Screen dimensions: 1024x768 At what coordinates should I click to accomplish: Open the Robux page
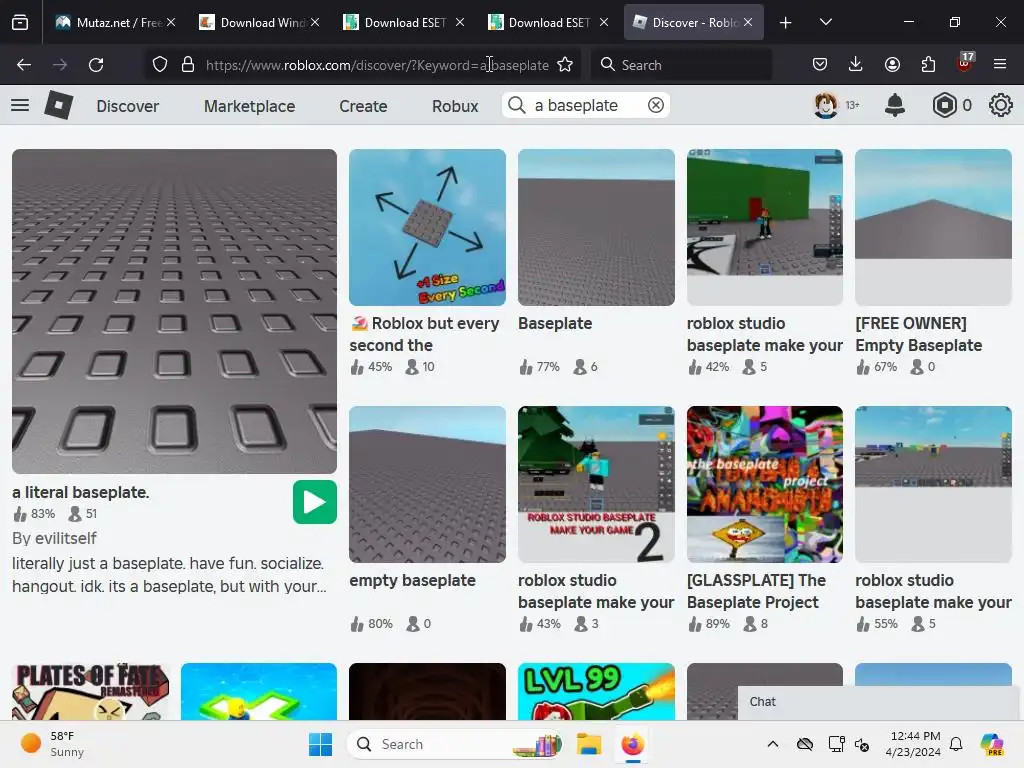pos(455,106)
